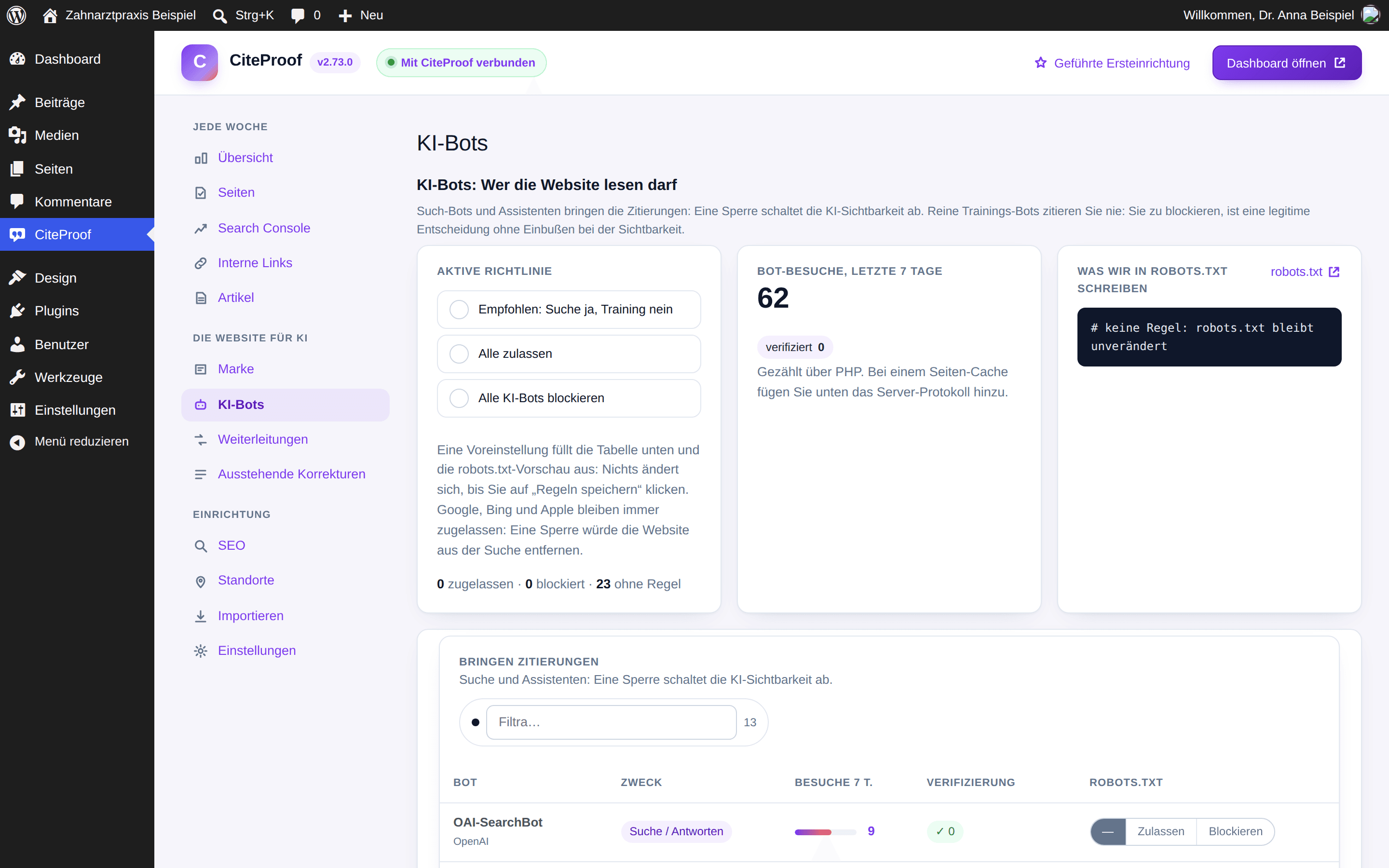Click the Menü reduzieren collapse arrow icon

pyautogui.click(x=17, y=441)
